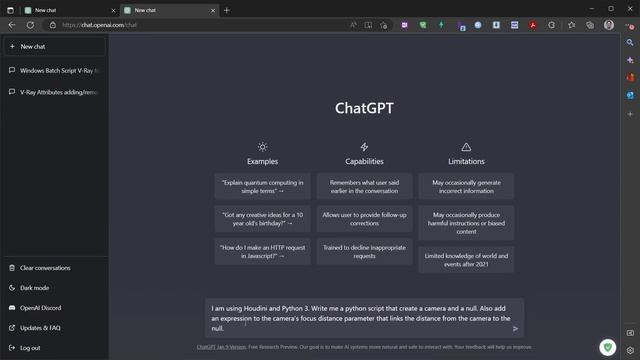Screen dimensions: 640x360
Task: Close the second New chat browser tab
Action: tap(213, 11)
